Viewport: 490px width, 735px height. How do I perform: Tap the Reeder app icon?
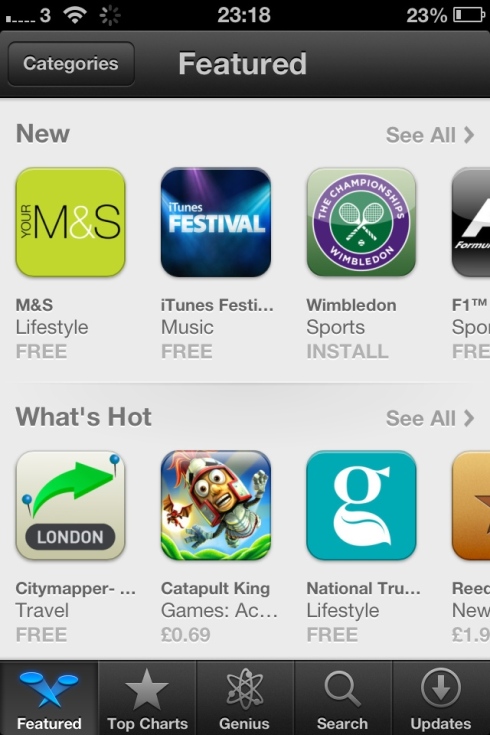click(x=471, y=505)
